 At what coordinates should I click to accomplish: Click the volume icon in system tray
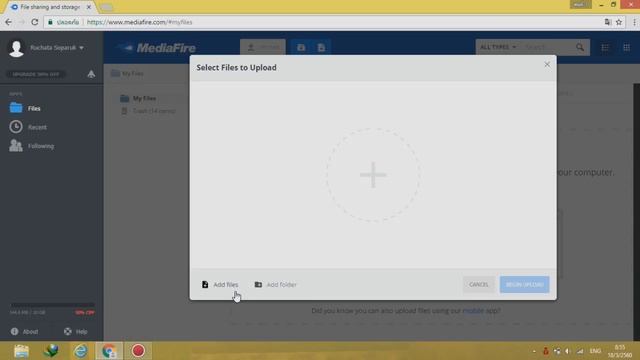point(568,351)
